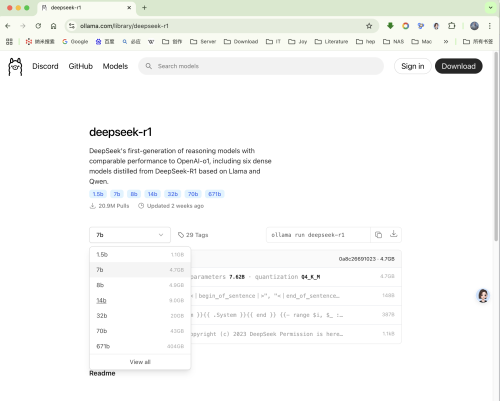Open the apps grid in the bookmarks bar
The height and width of the screenshot is (401, 500).
(x=9, y=42)
